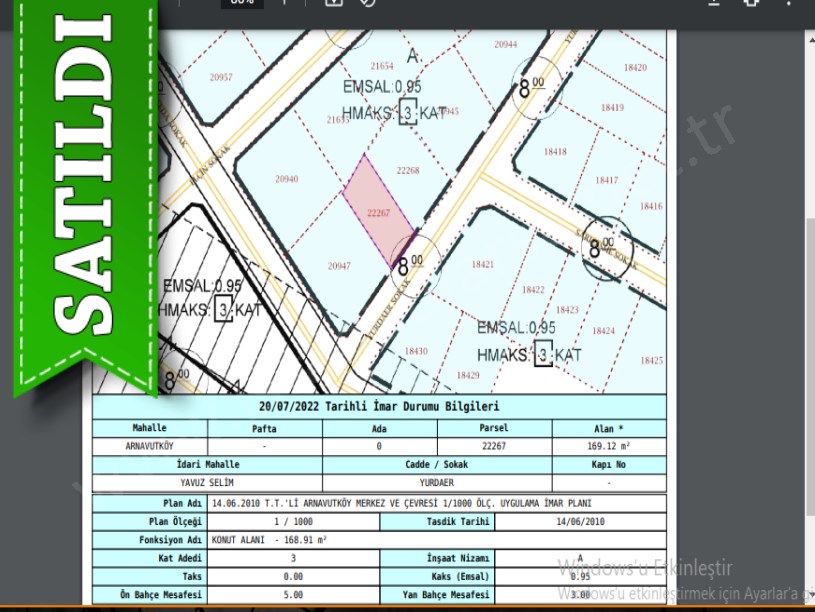Select the highlighted parcel 22267 on map
The width and height of the screenshot is (815, 612).
pos(378,211)
